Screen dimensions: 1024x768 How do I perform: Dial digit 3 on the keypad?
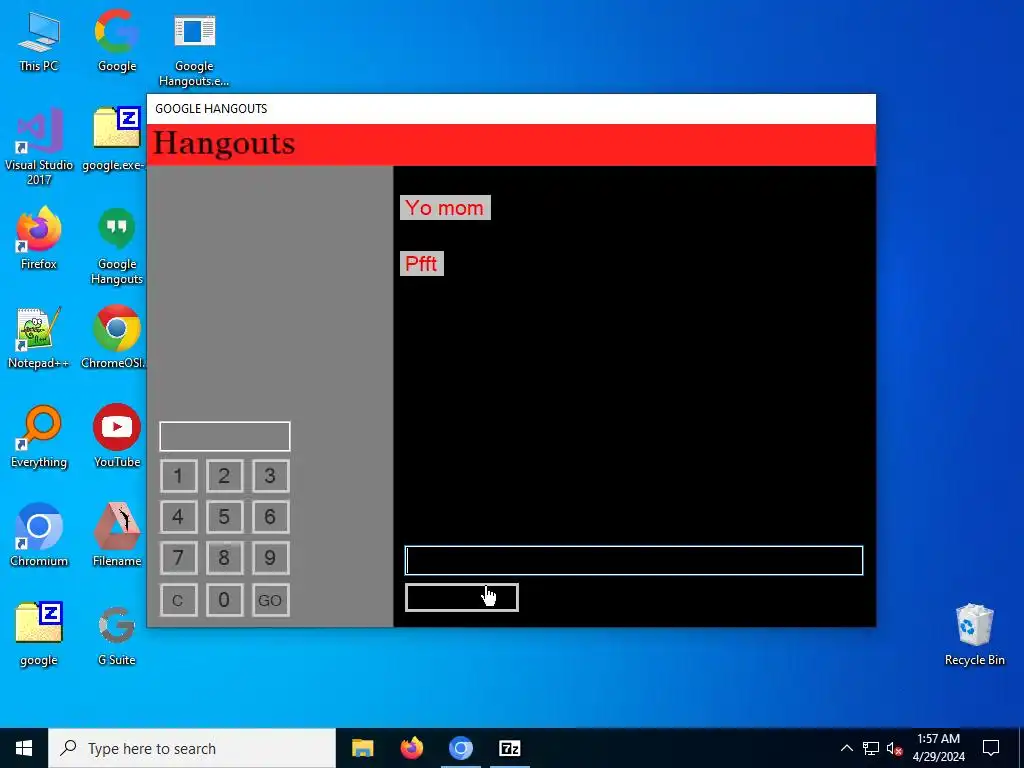(270, 476)
